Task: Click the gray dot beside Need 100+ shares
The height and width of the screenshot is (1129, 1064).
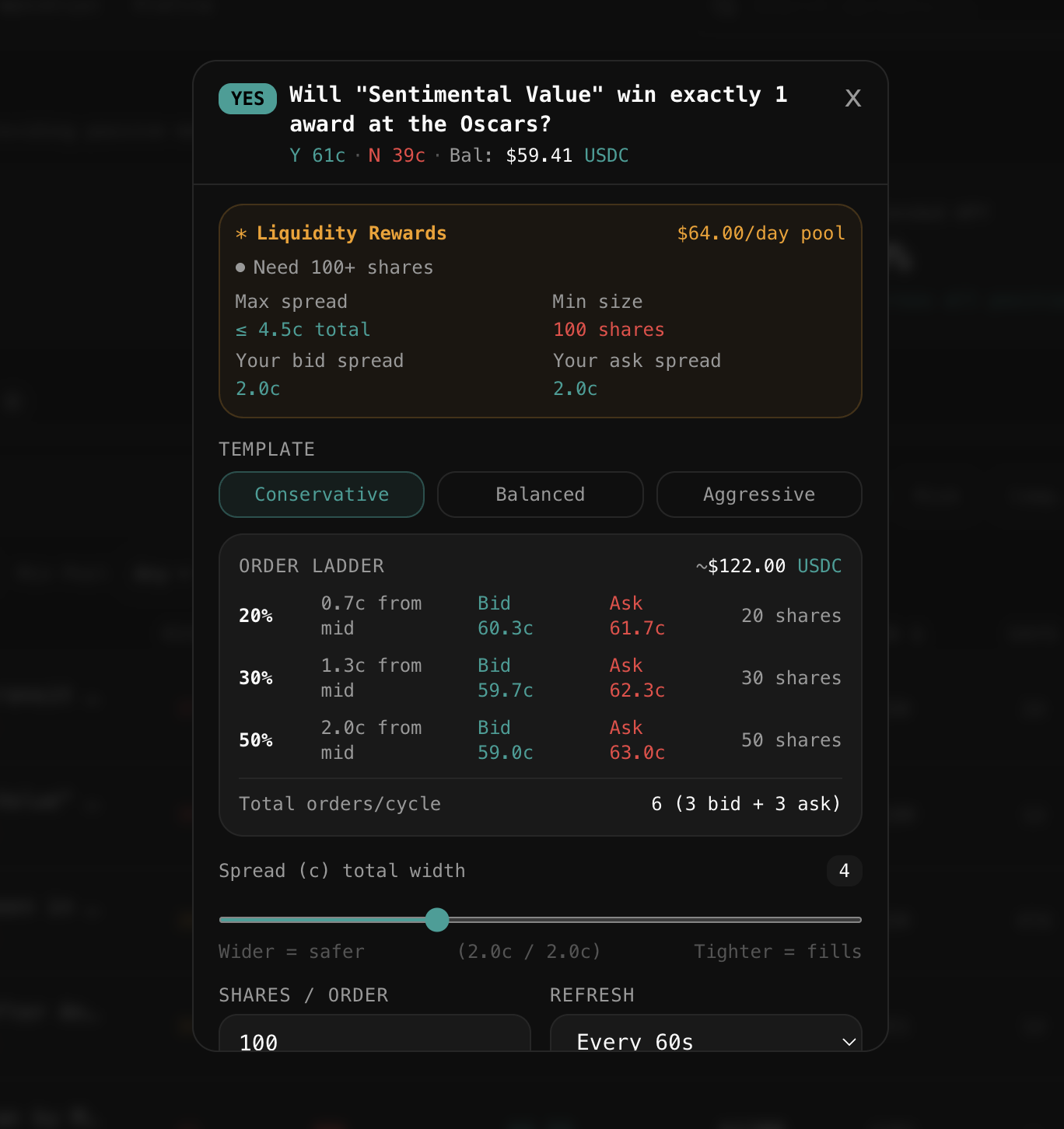Action: (x=240, y=267)
